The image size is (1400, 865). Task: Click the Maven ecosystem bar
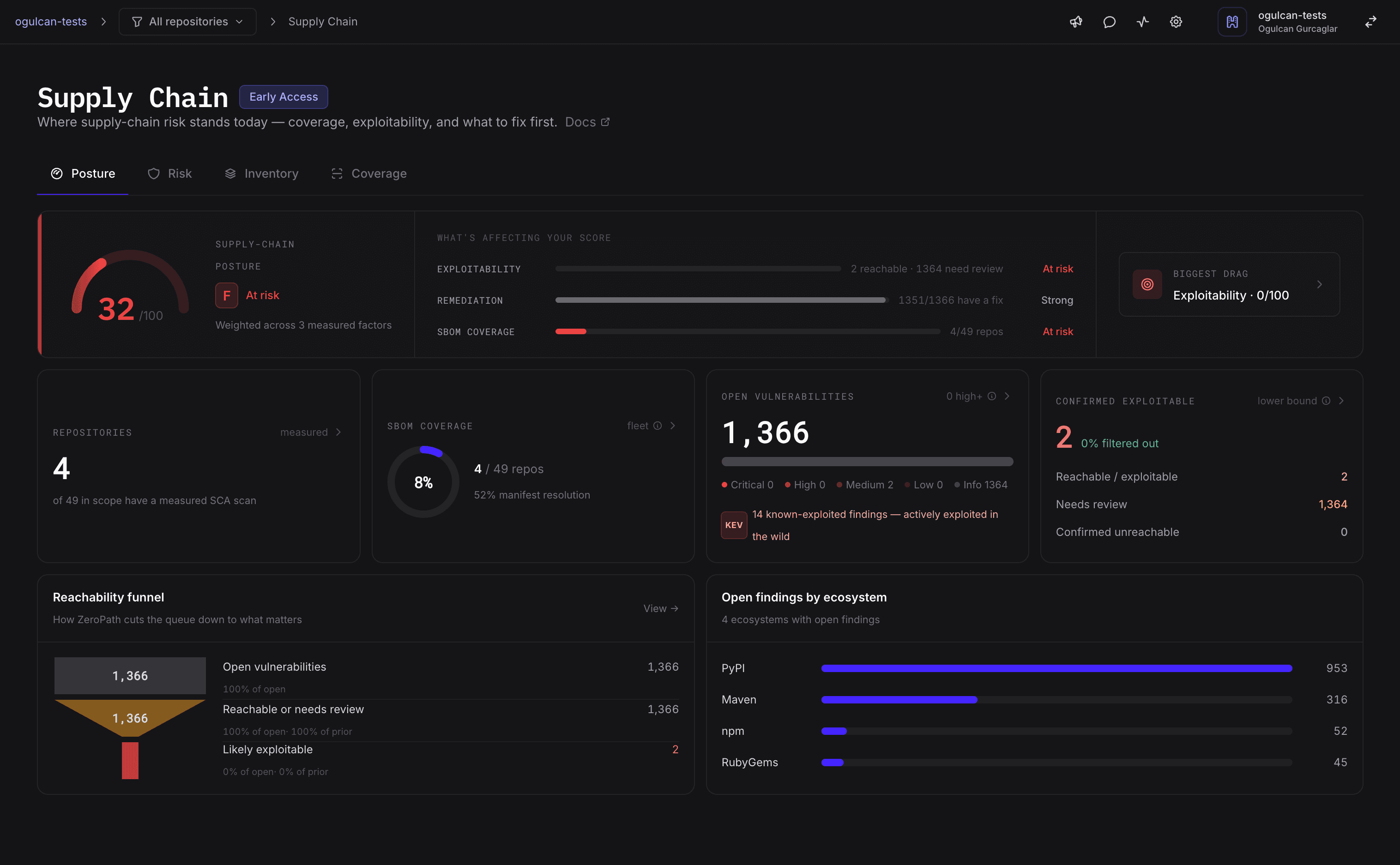pyautogui.click(x=1056, y=700)
